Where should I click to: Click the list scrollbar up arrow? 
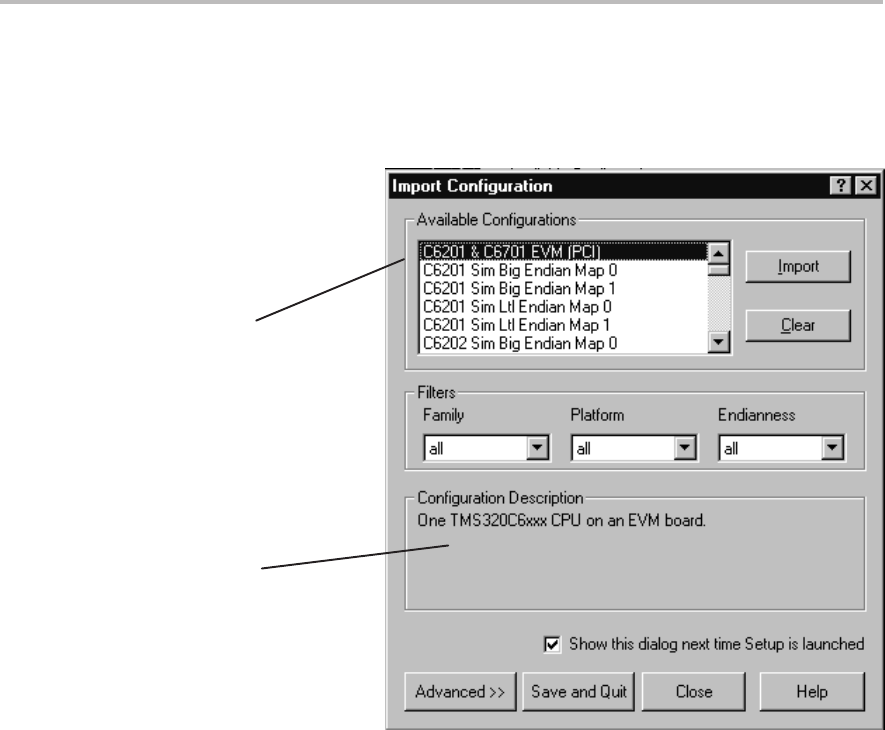pos(718,253)
